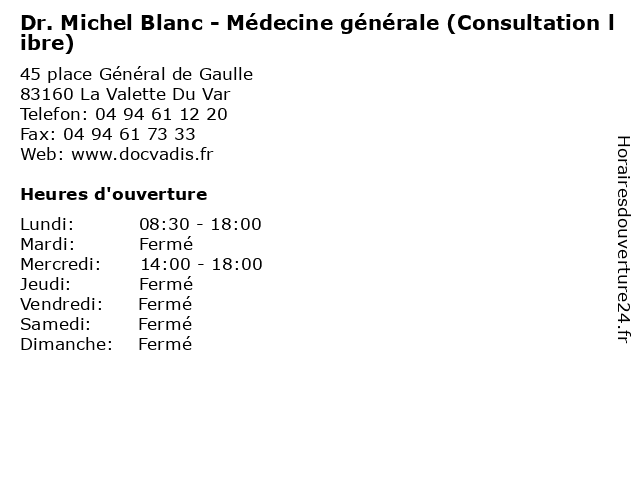Click the Dr. Michel Blanc title heading
Viewport: 640px width, 480px height.
[317, 33]
